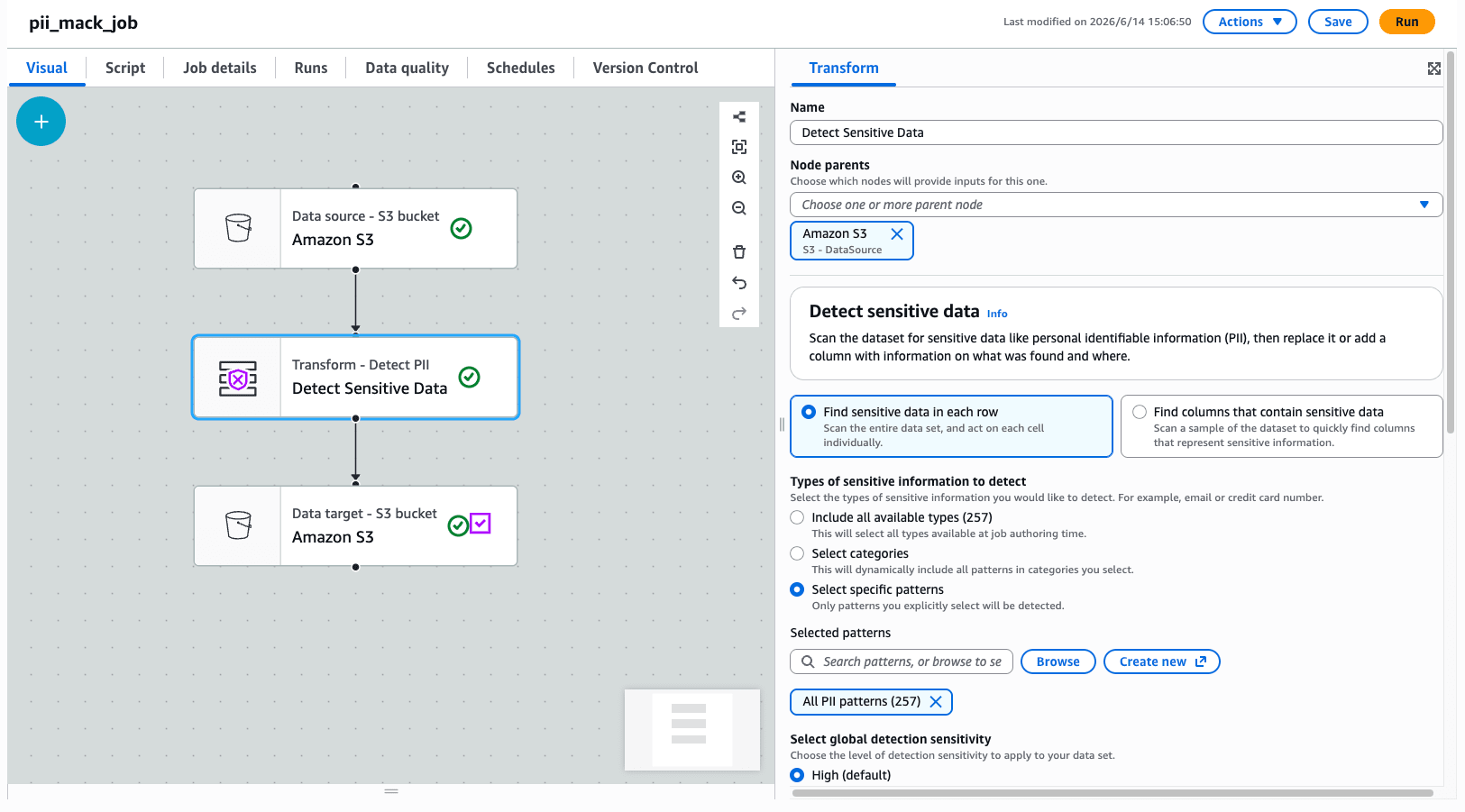Switch to the Script tab

pos(125,68)
